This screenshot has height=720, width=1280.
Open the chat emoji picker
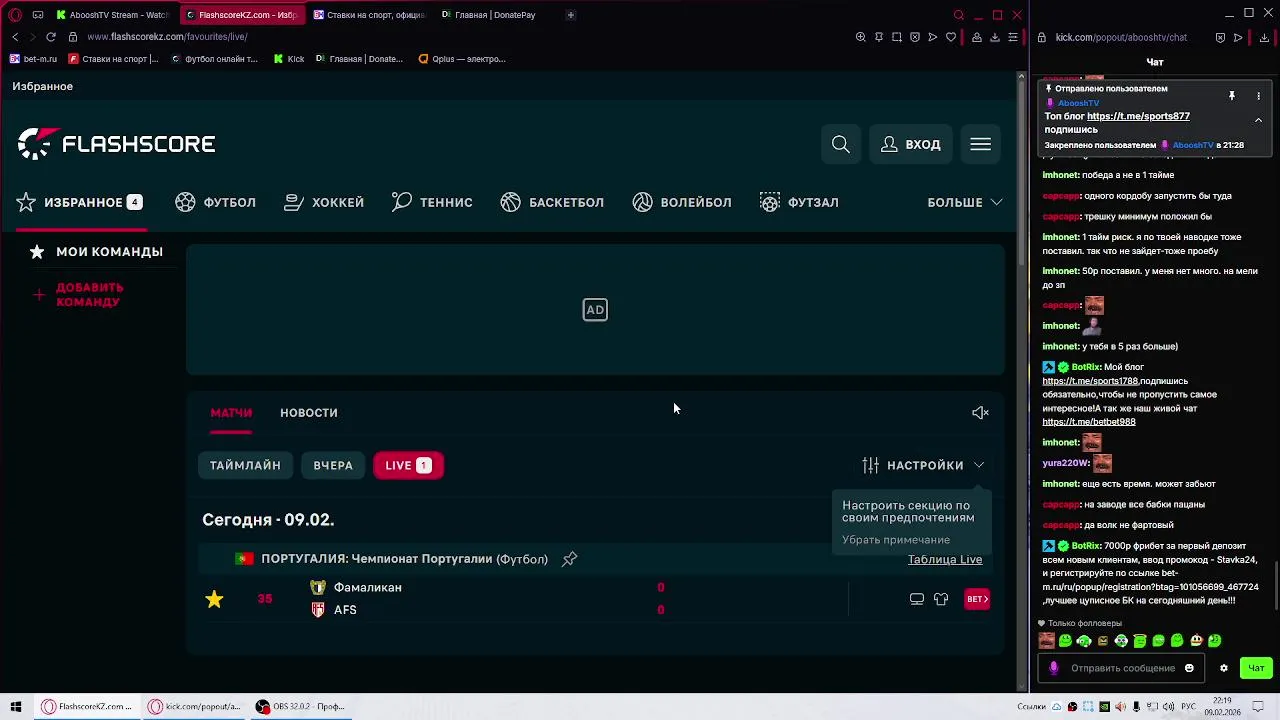(1189, 668)
